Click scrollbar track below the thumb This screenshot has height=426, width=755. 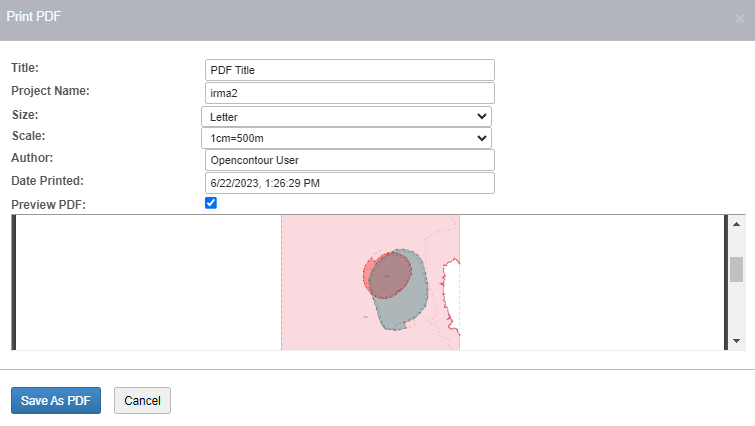[x=736, y=312]
